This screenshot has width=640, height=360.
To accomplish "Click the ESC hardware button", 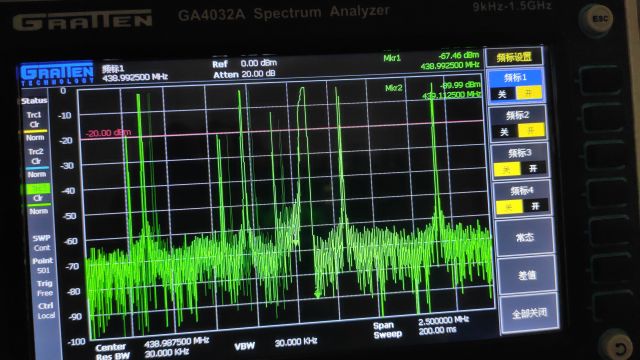I will point(597,19).
